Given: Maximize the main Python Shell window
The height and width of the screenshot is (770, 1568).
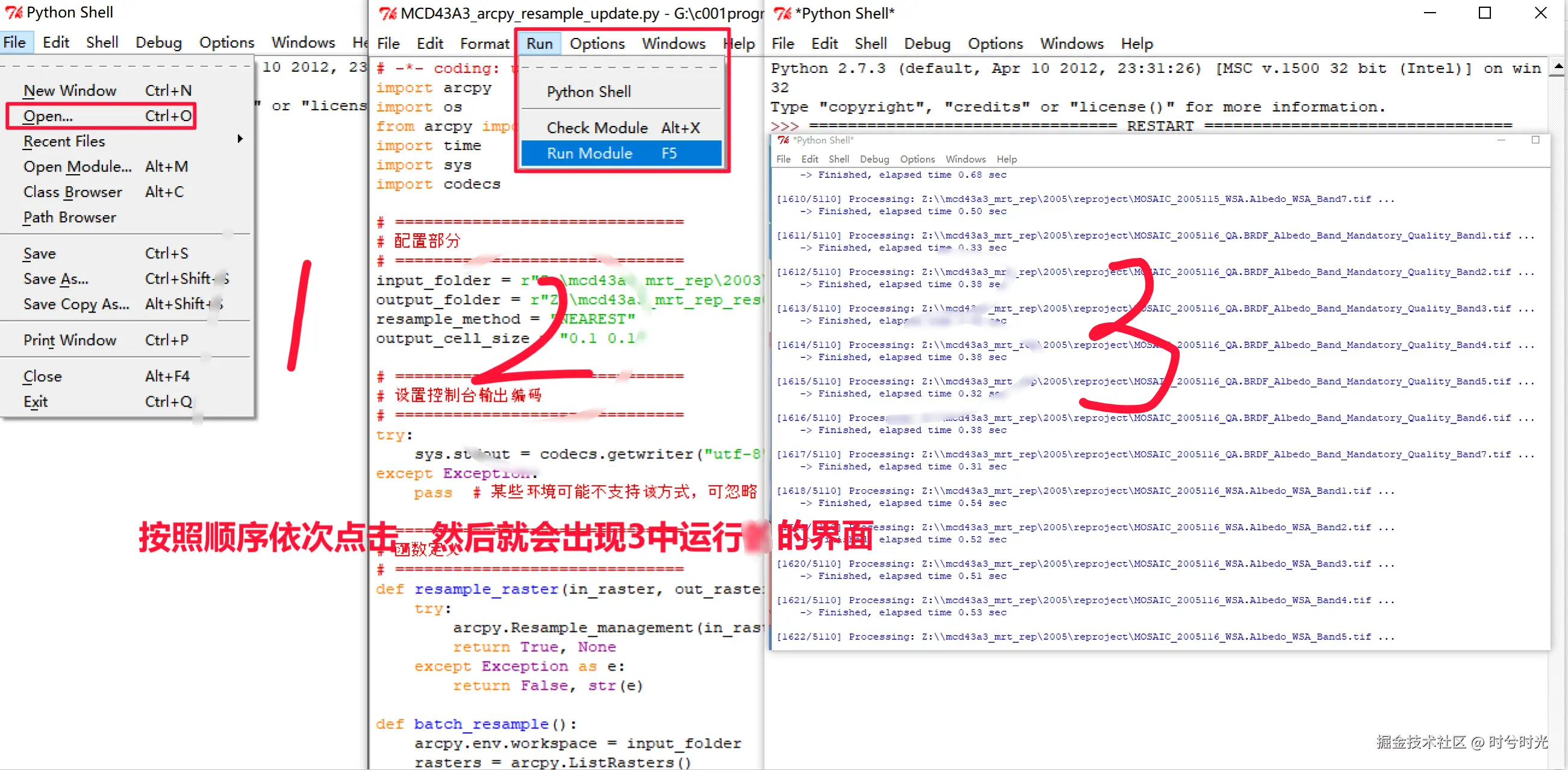Looking at the screenshot, I should [1484, 13].
